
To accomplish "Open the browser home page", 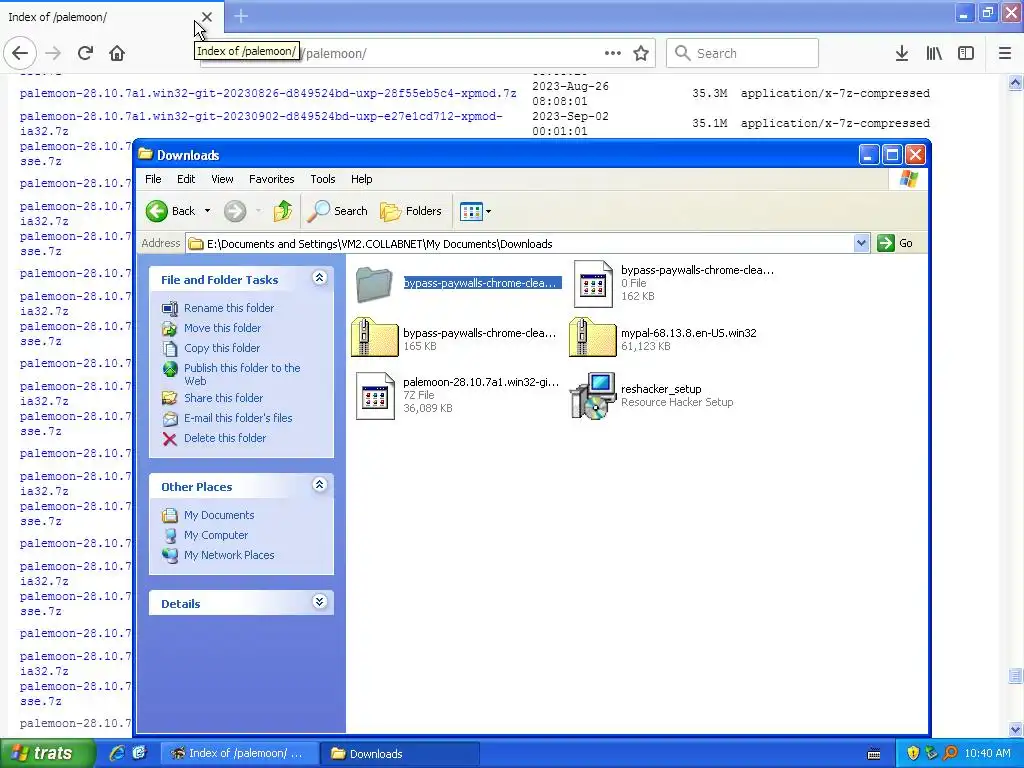I will 117,53.
